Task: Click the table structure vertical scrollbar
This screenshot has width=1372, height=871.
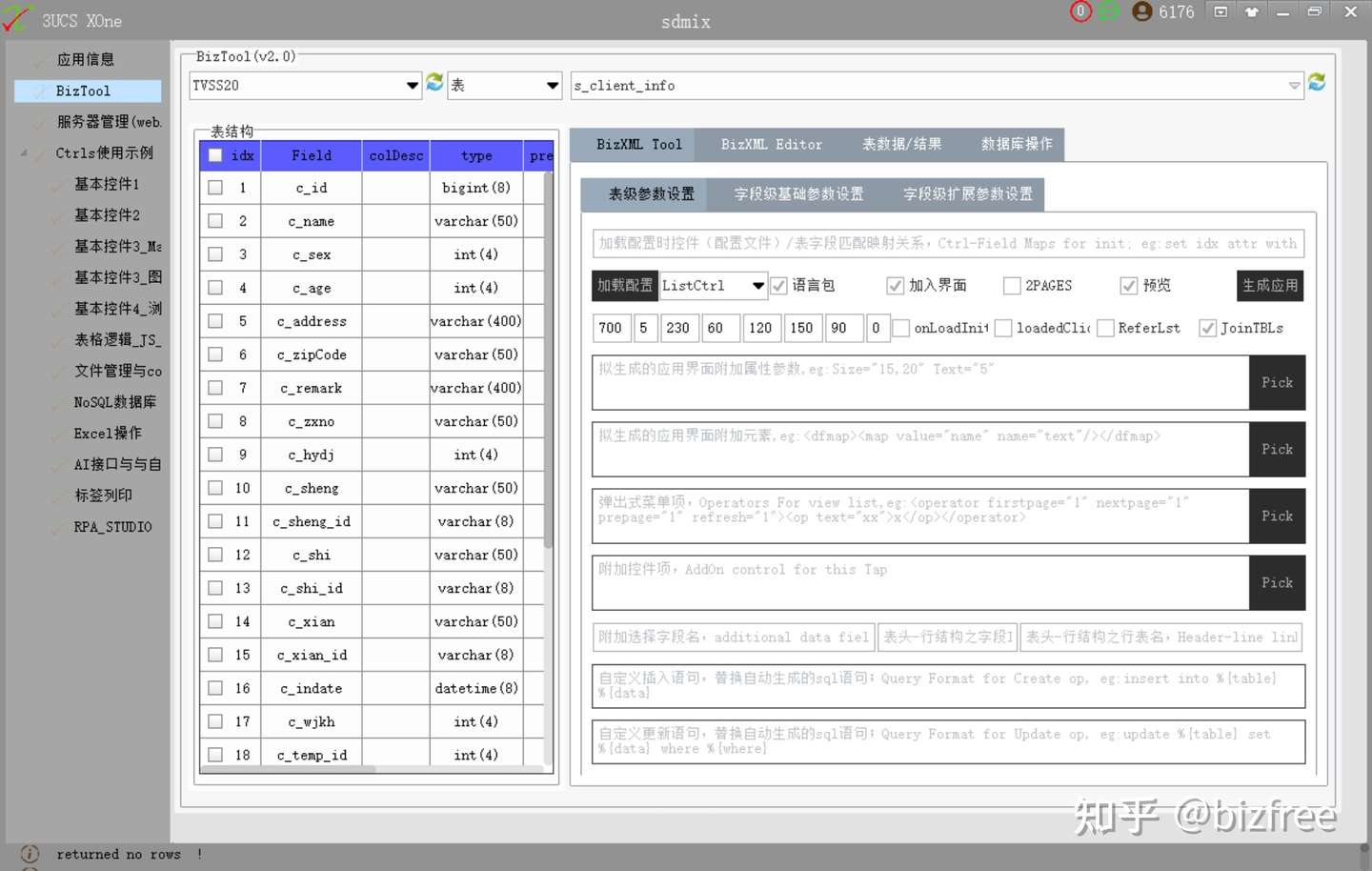Action: click(x=548, y=359)
